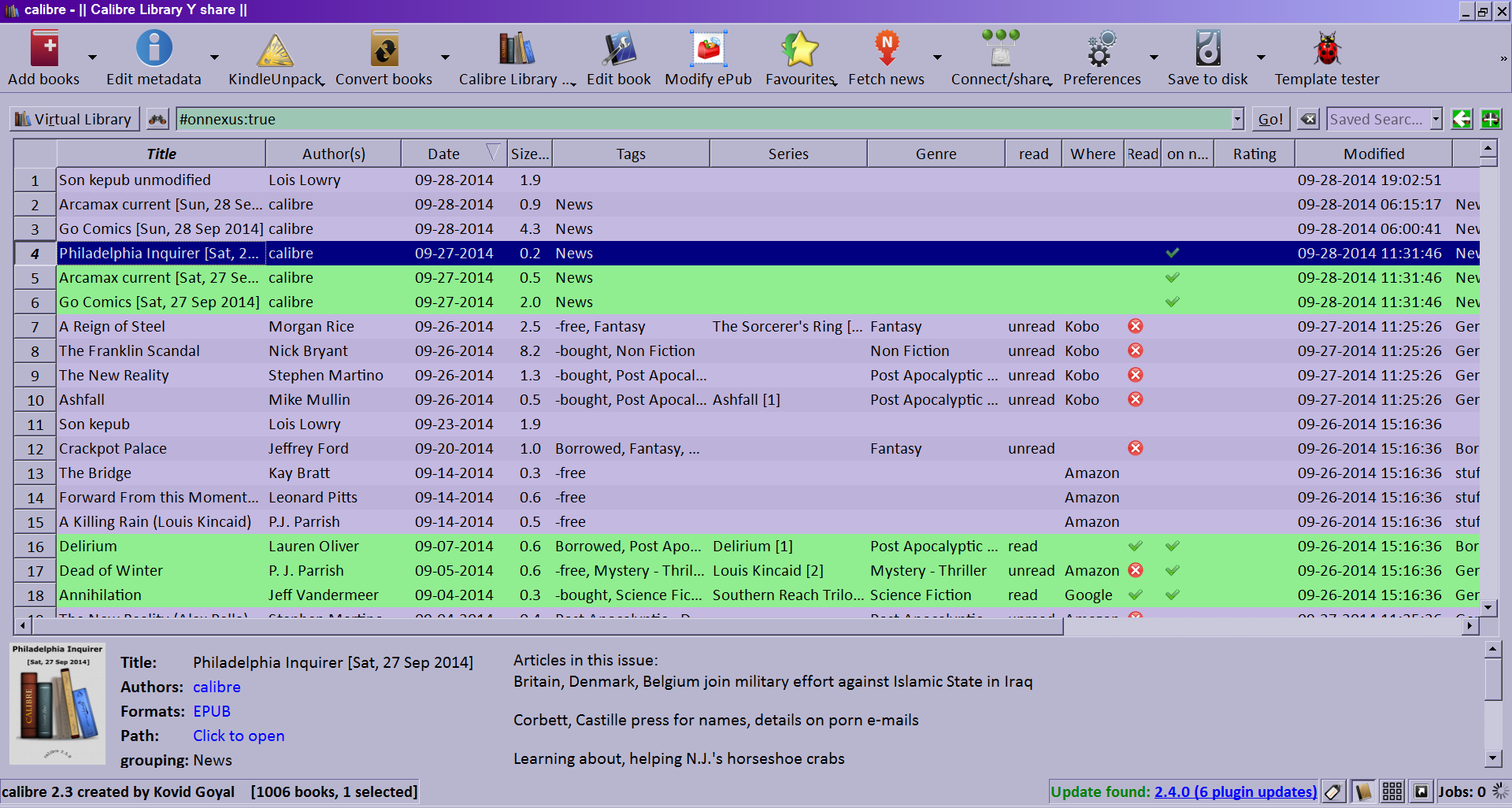Open the 2.4.0 plugin updates link
Screen dimensions: 1512x808
point(1236,791)
